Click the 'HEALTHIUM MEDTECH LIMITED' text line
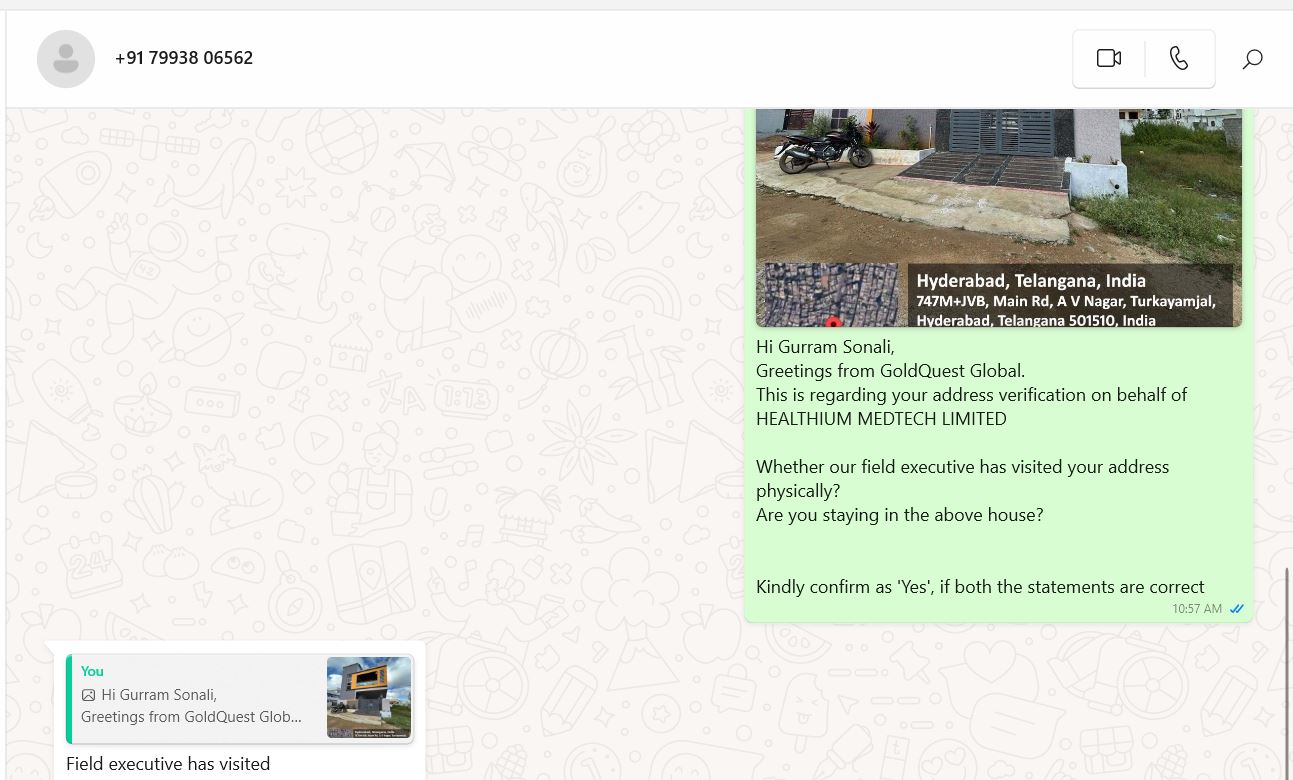1293x780 pixels. tap(881, 419)
